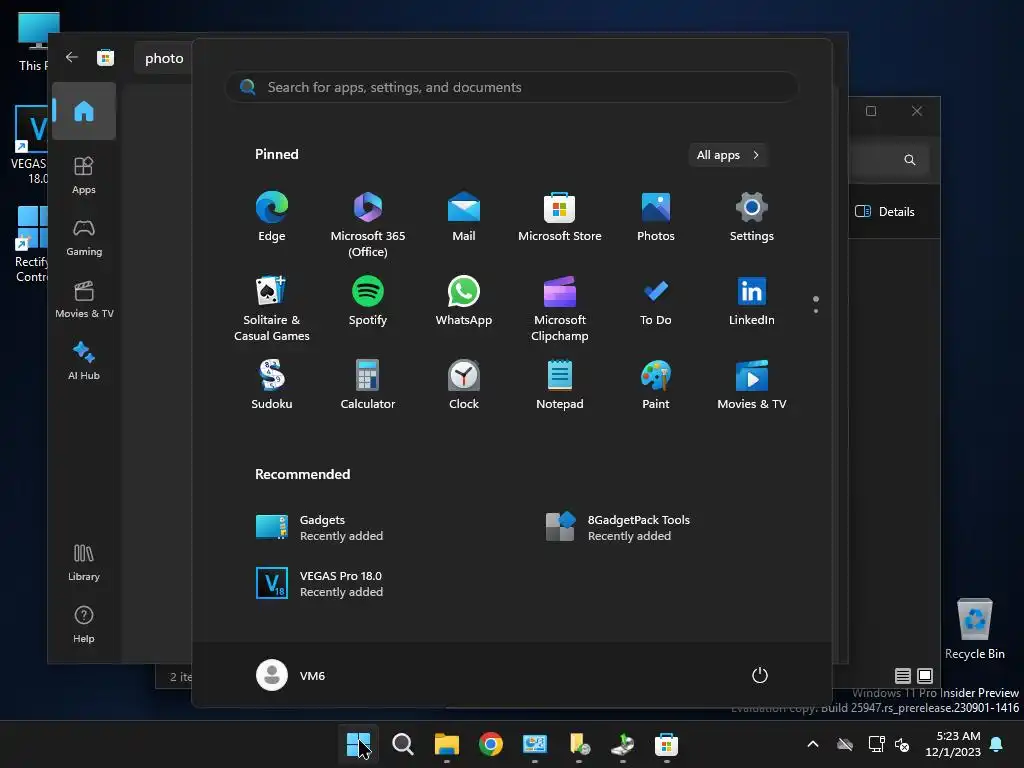
Task: Switch to Apps in Microsoft Store sidebar
Action: [x=84, y=175]
